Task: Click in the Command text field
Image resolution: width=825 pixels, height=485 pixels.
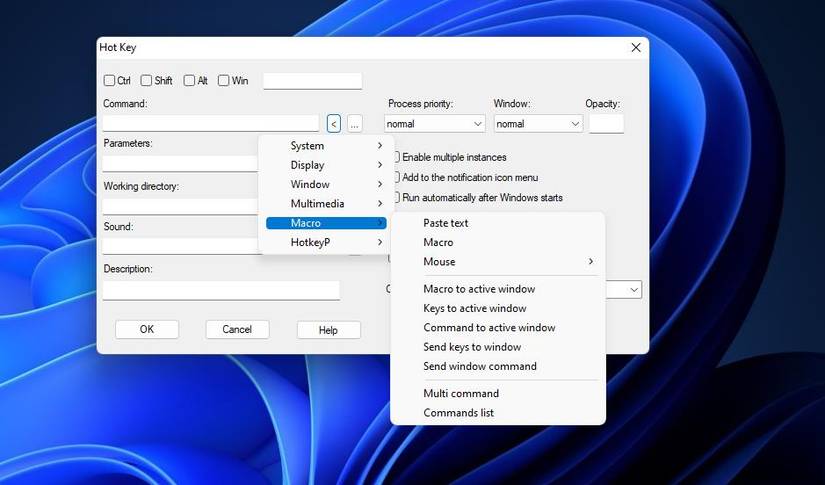Action: [x=211, y=123]
